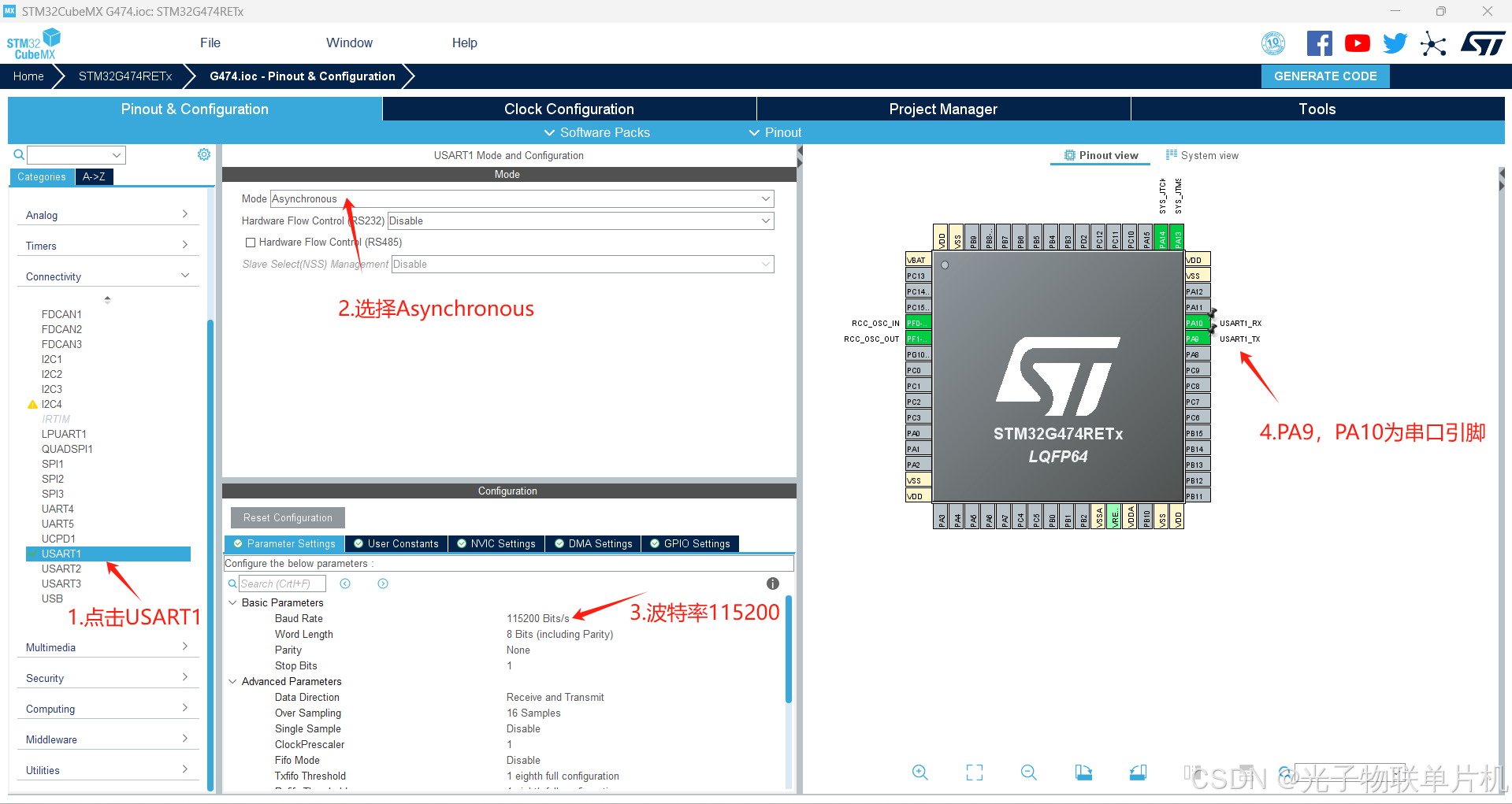Screen dimensions: 1512x804
Task: Switch to the Project Manager tab
Action: tap(943, 109)
